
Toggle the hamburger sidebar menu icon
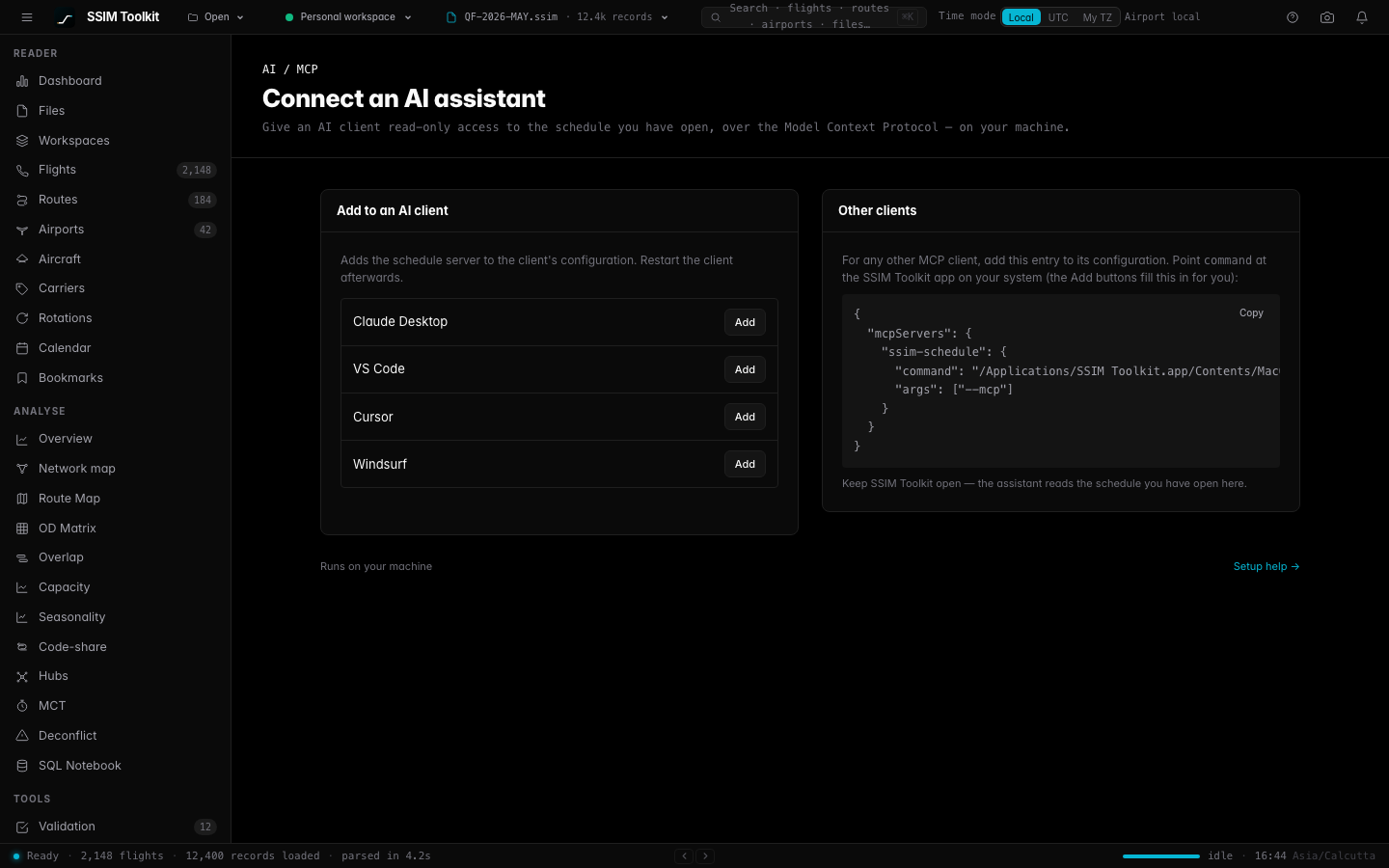27,17
